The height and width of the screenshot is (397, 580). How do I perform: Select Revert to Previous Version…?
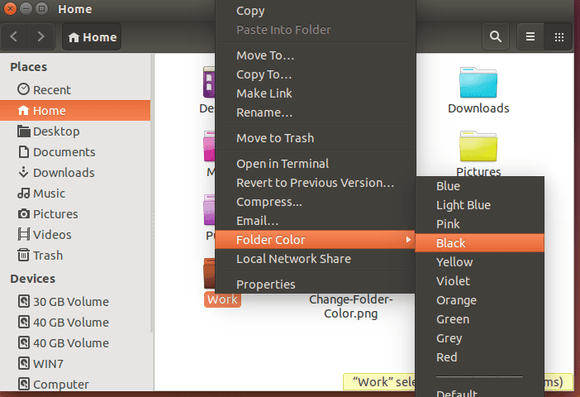[x=315, y=183]
